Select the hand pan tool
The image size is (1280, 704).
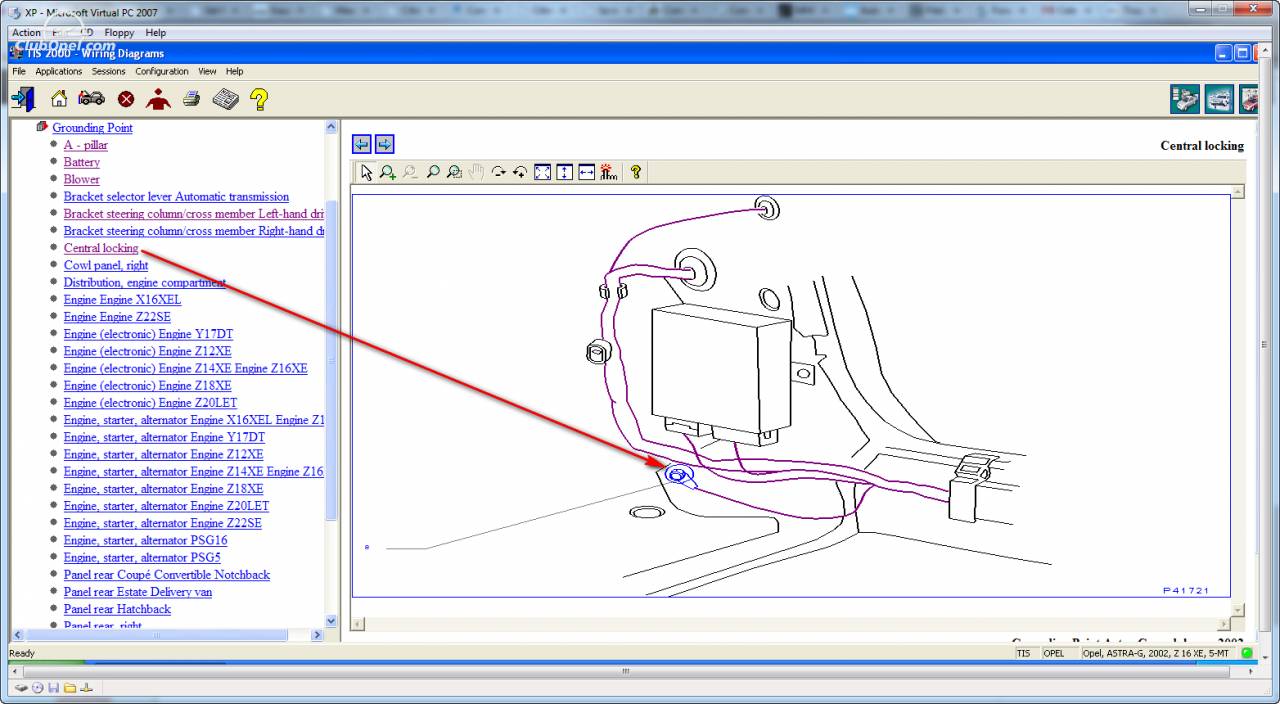coord(476,172)
